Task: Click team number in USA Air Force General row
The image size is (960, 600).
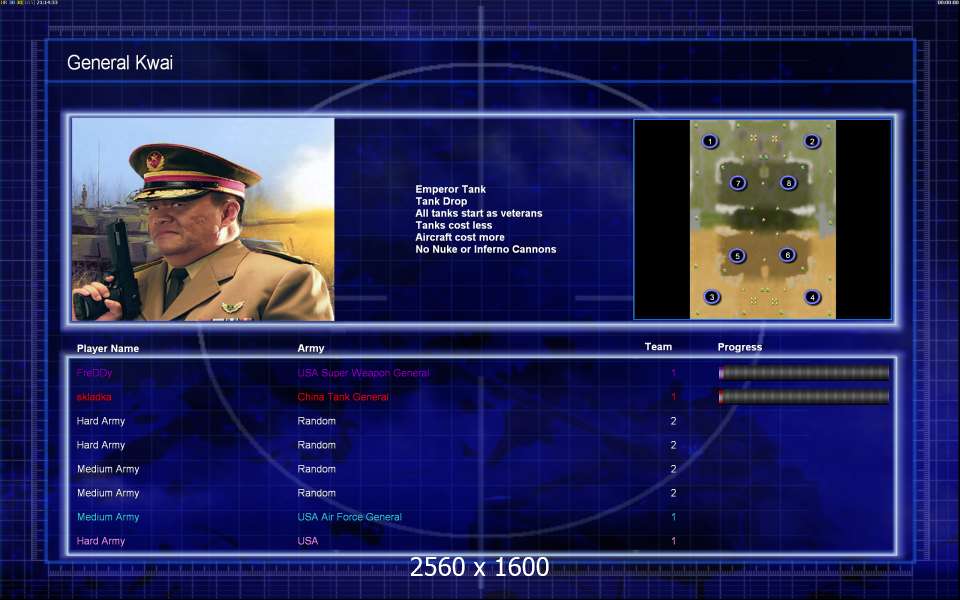Action: tap(673, 517)
